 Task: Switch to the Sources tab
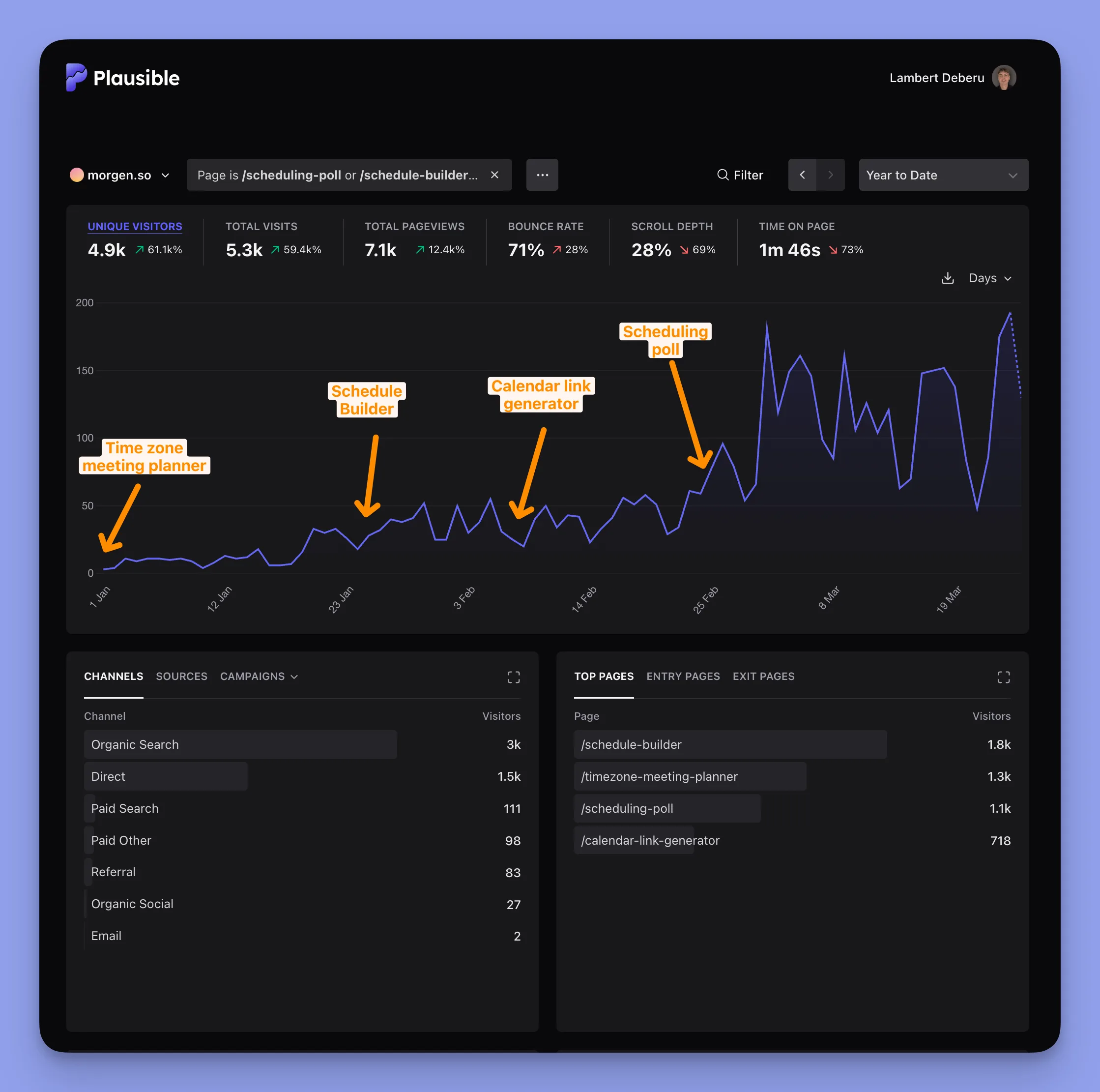coord(181,676)
